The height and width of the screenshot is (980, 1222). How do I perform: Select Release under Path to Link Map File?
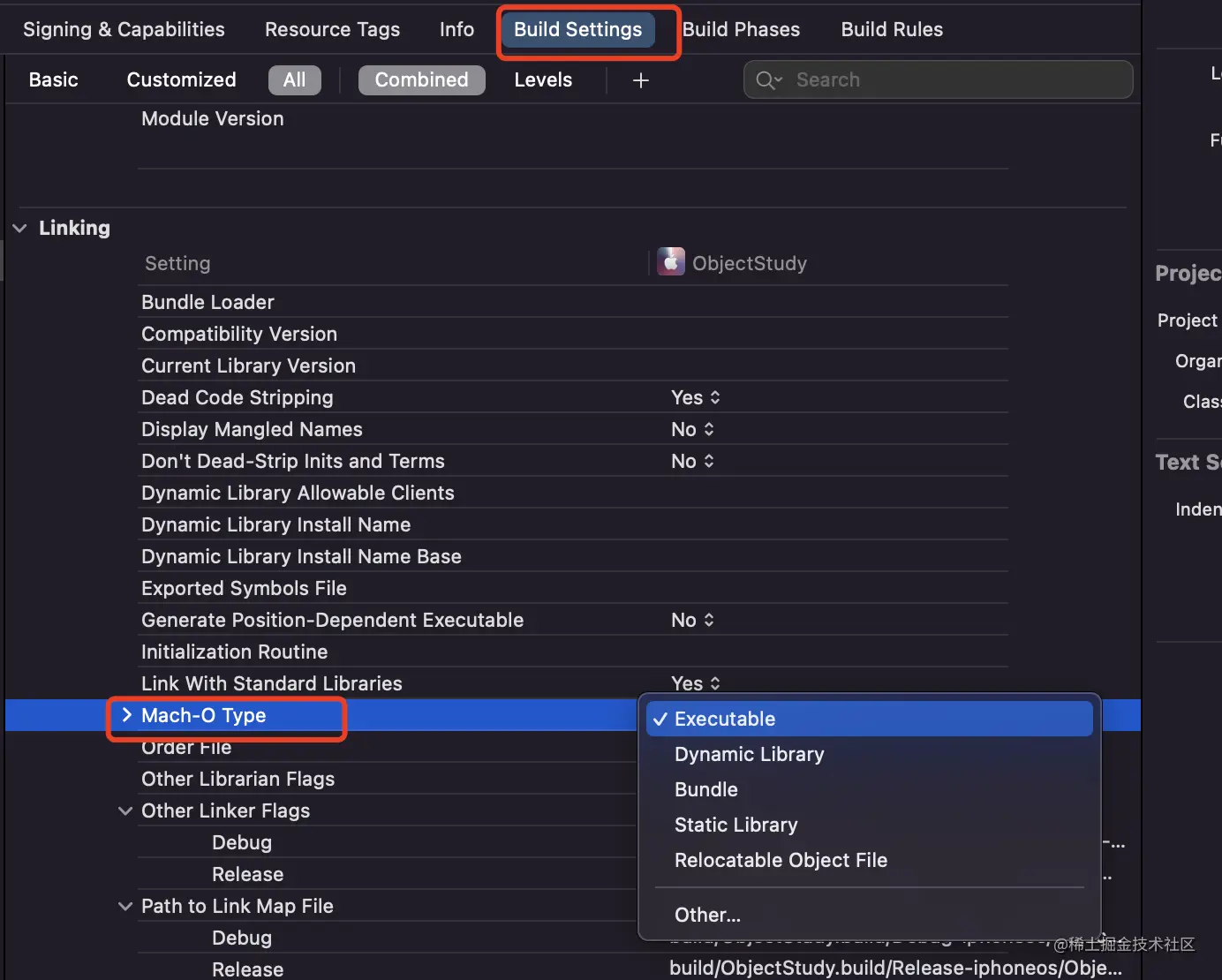pyautogui.click(x=247, y=969)
